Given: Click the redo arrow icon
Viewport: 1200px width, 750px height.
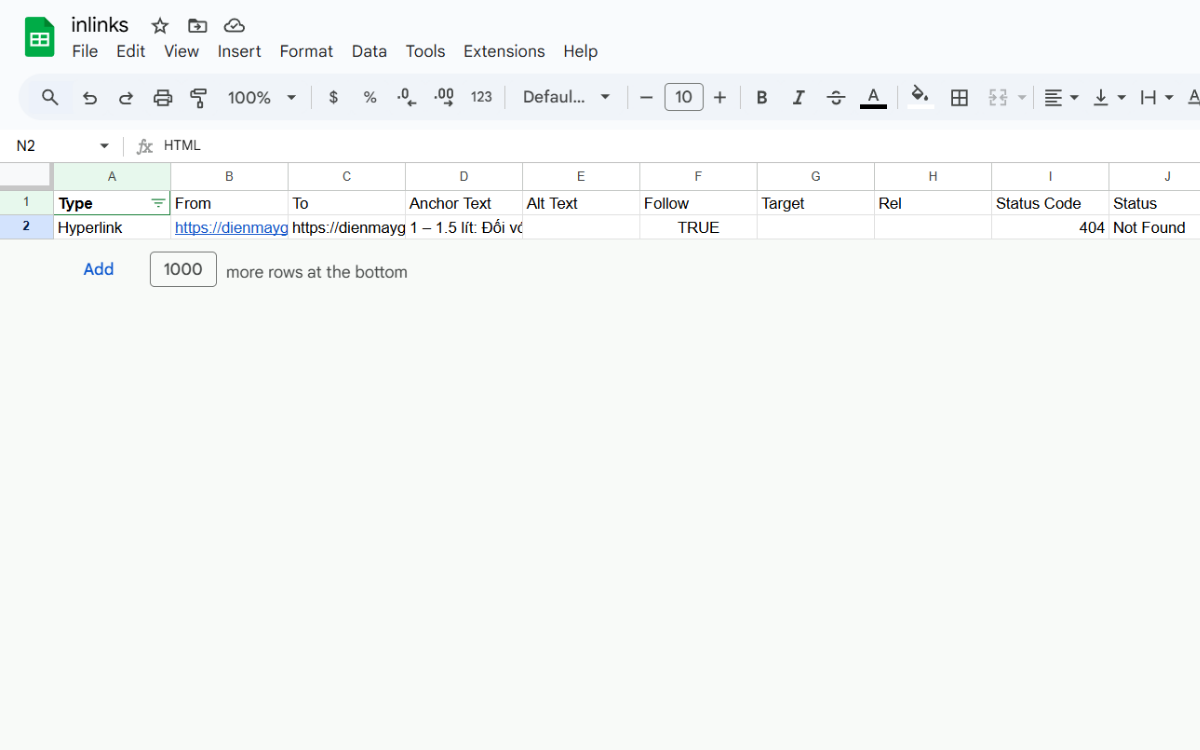Looking at the screenshot, I should point(126,97).
